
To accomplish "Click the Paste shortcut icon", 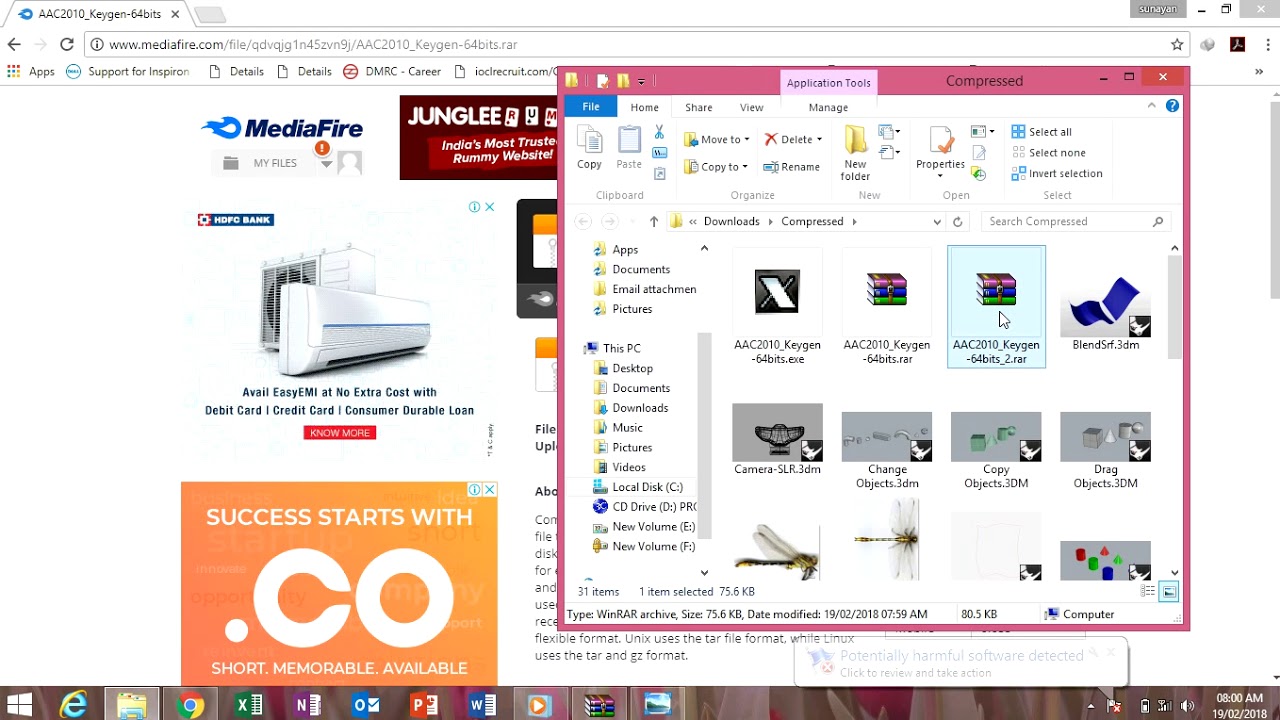I will (659, 174).
